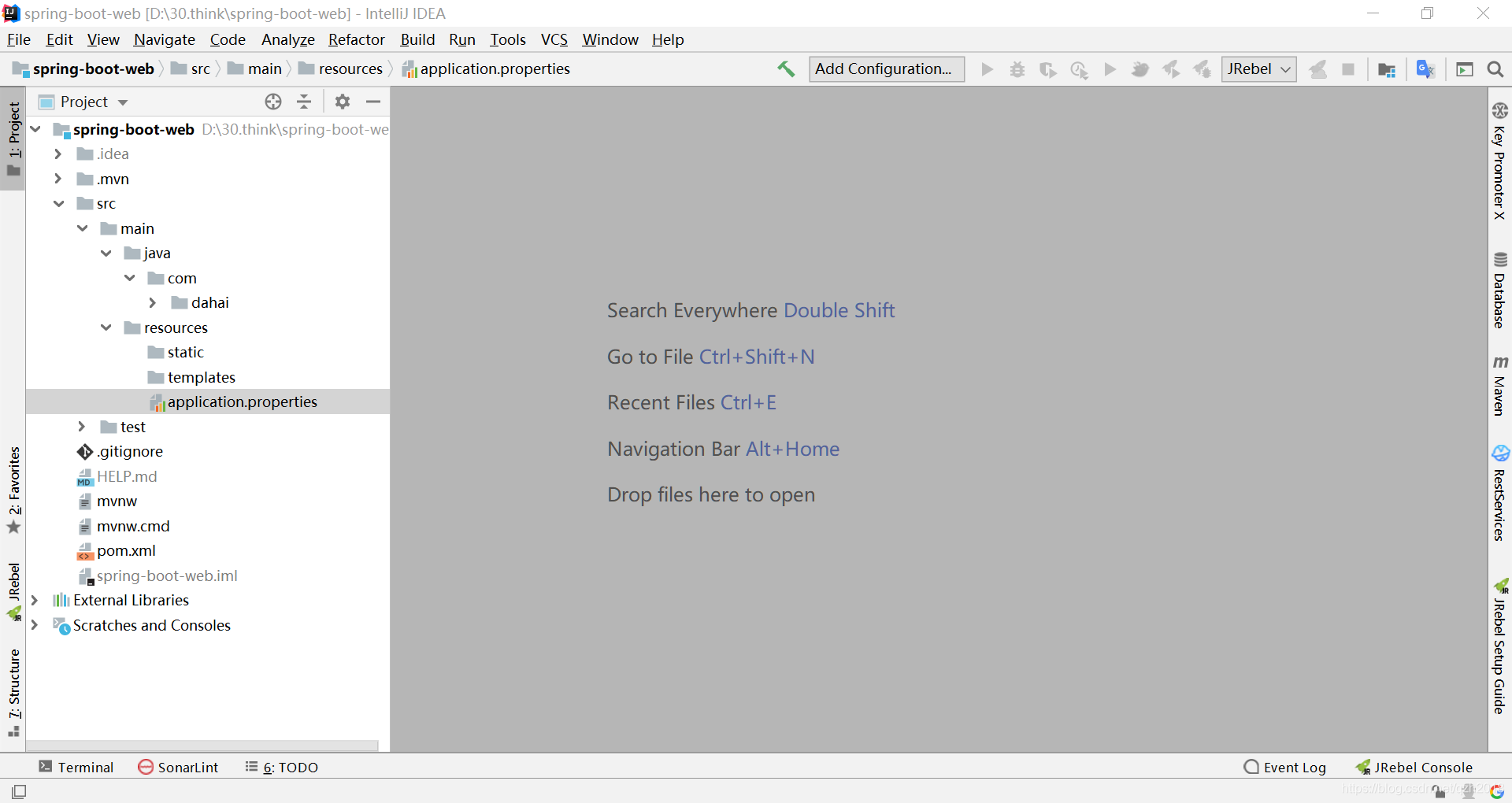Select pom.xml in the project tree
This screenshot has height=803, width=1512.
point(126,550)
